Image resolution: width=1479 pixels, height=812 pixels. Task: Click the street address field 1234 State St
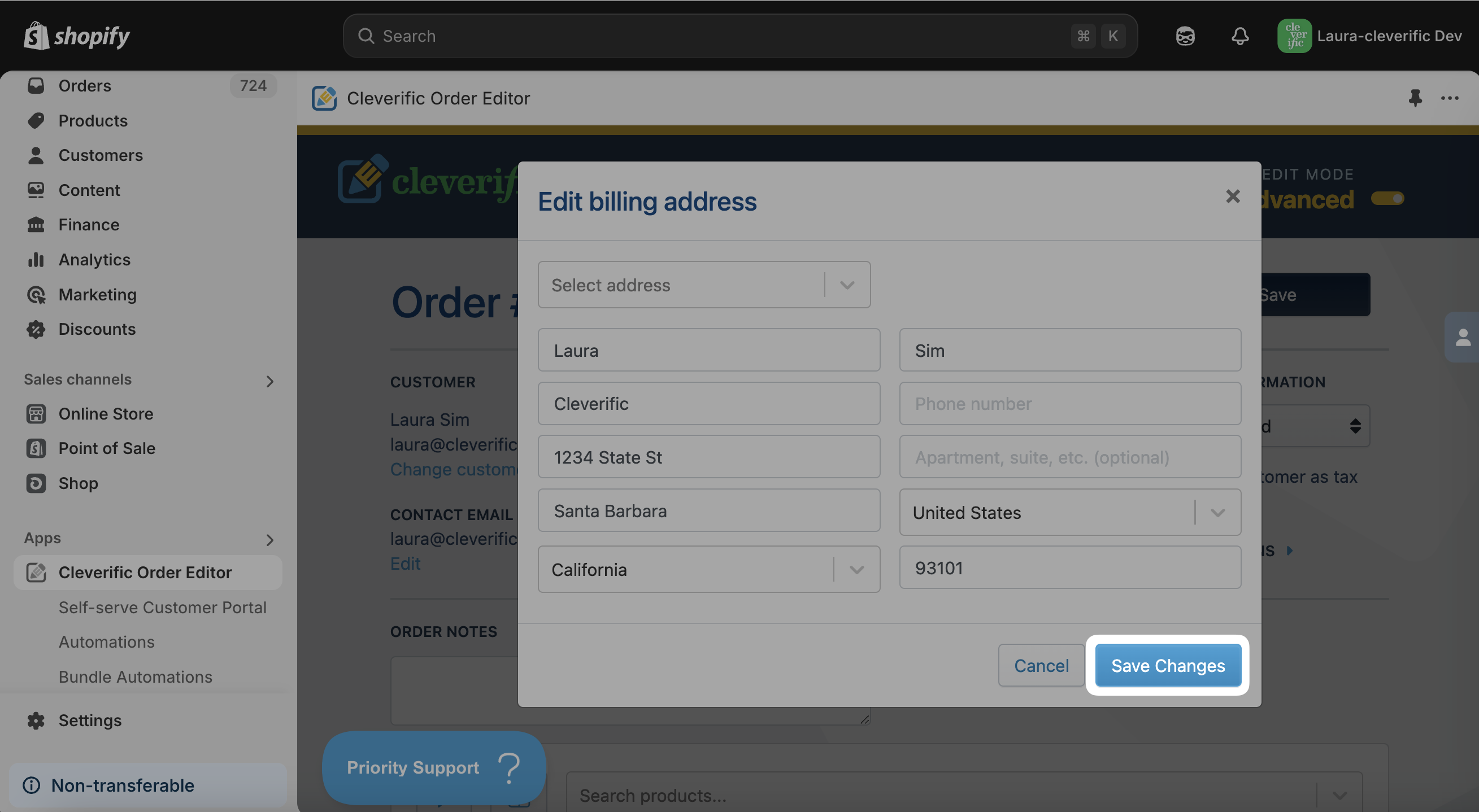point(708,456)
